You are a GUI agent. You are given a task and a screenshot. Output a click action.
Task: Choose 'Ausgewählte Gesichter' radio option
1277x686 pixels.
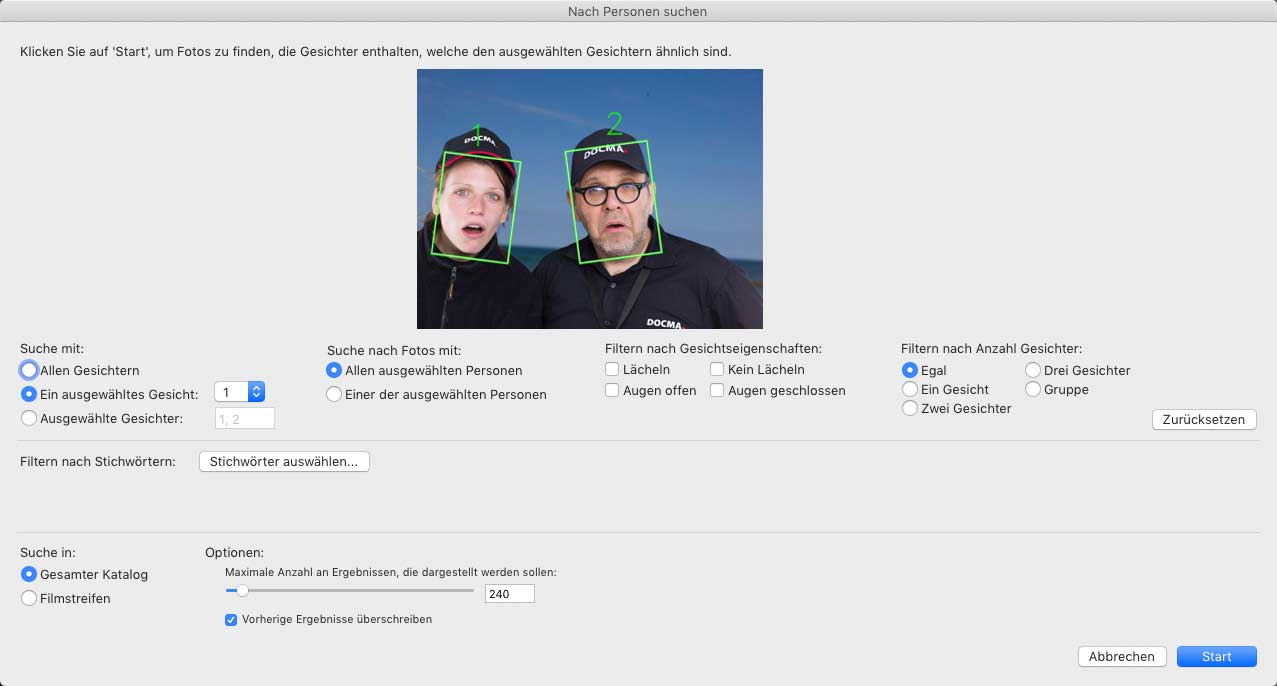[x=29, y=418]
